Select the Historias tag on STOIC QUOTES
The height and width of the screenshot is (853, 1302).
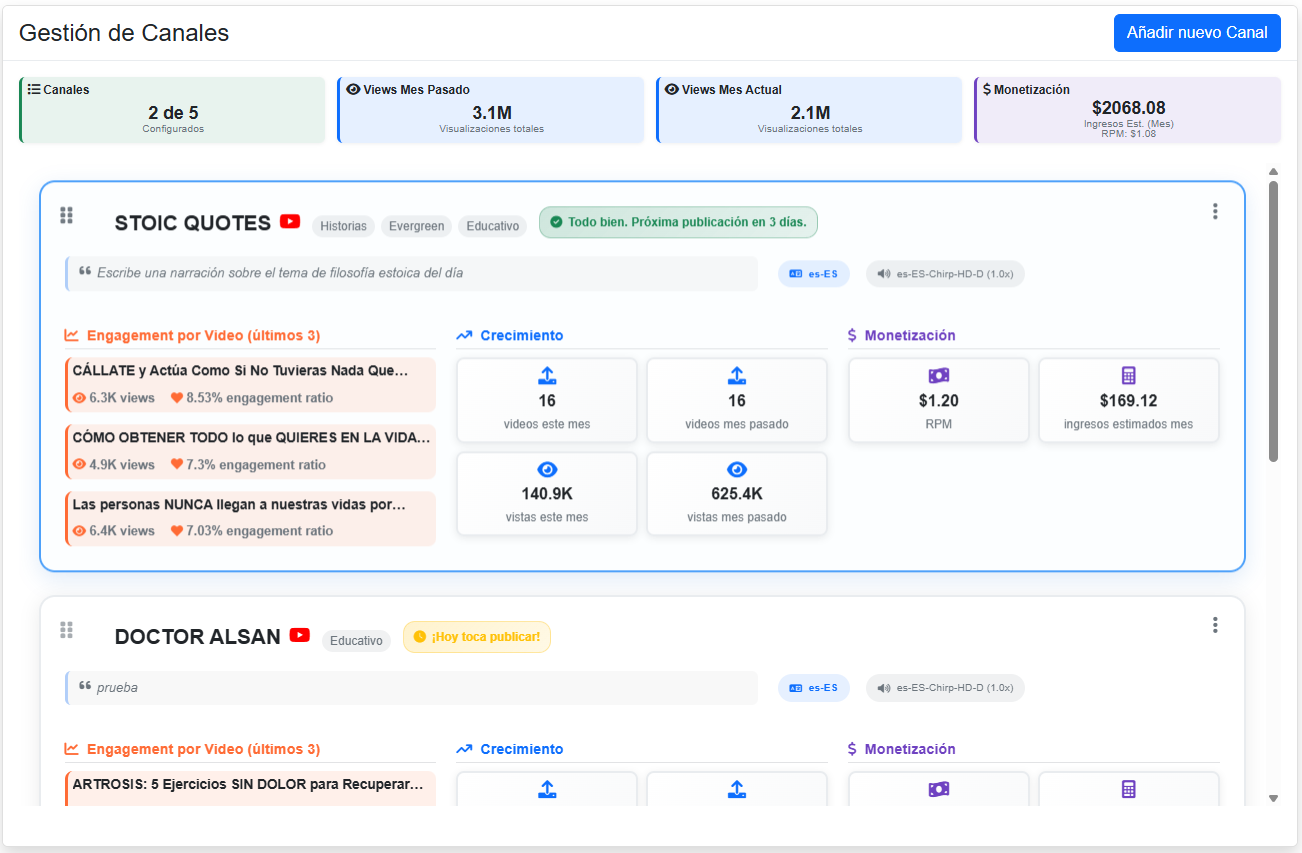(x=344, y=226)
